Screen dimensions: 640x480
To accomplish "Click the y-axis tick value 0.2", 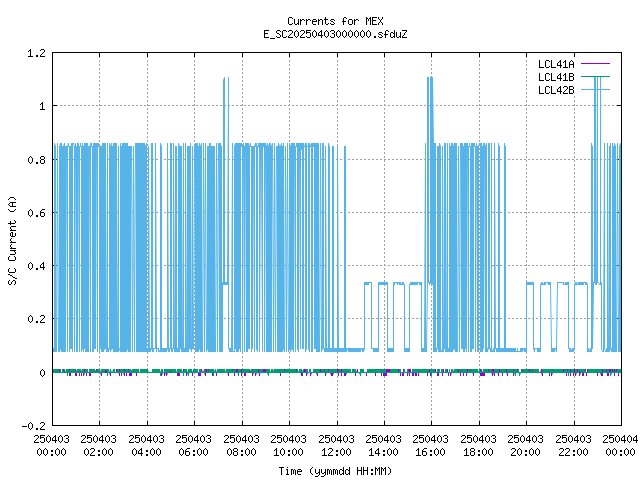I will 36,319.
